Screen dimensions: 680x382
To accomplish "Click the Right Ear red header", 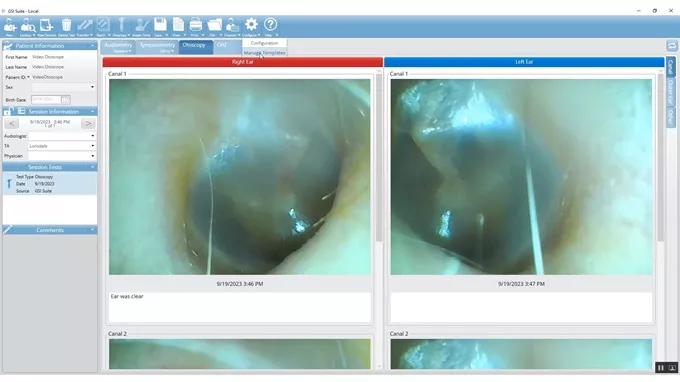I will (x=242, y=62).
